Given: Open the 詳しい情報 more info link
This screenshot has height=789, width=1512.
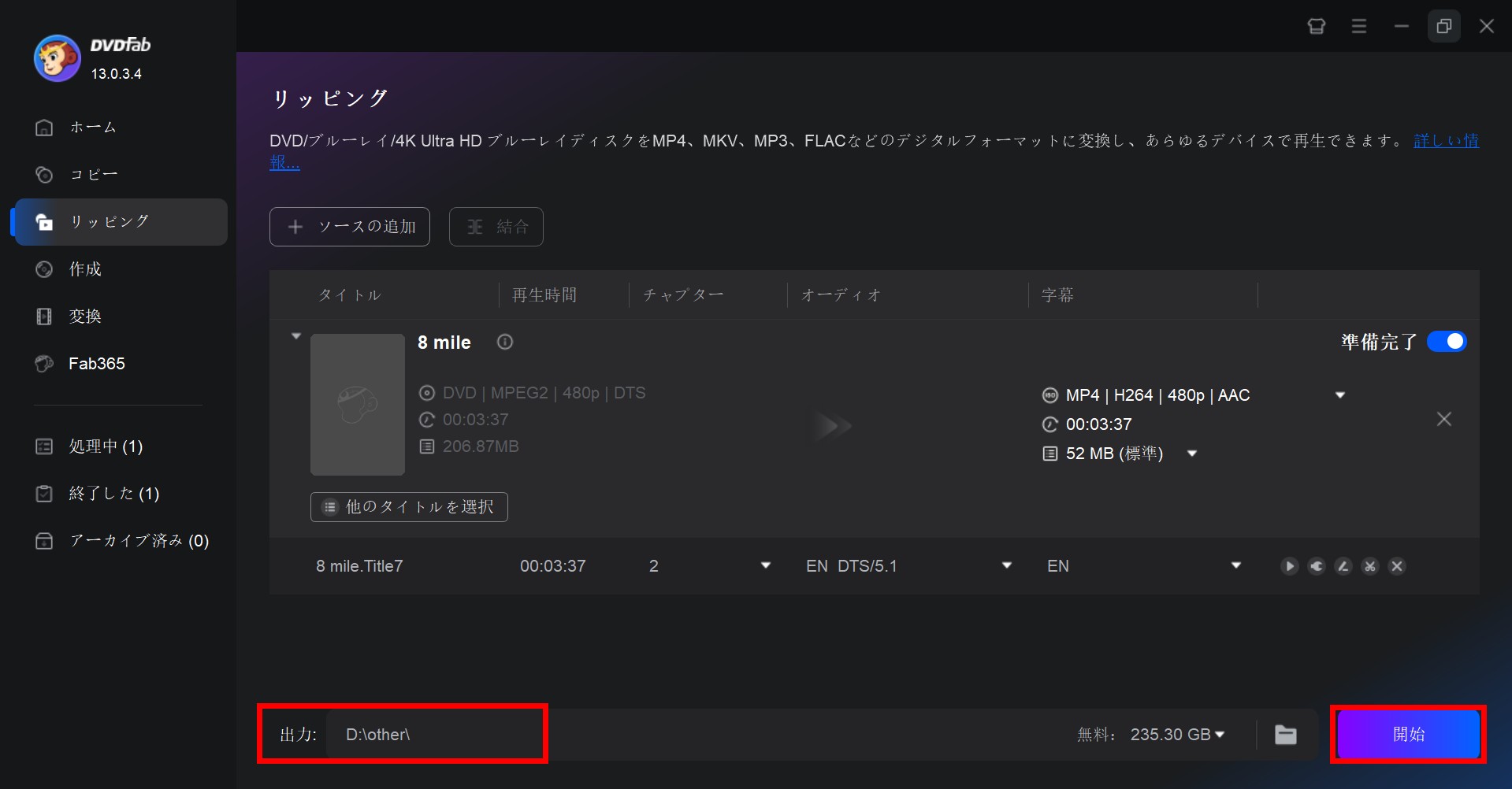Looking at the screenshot, I should click(1446, 141).
